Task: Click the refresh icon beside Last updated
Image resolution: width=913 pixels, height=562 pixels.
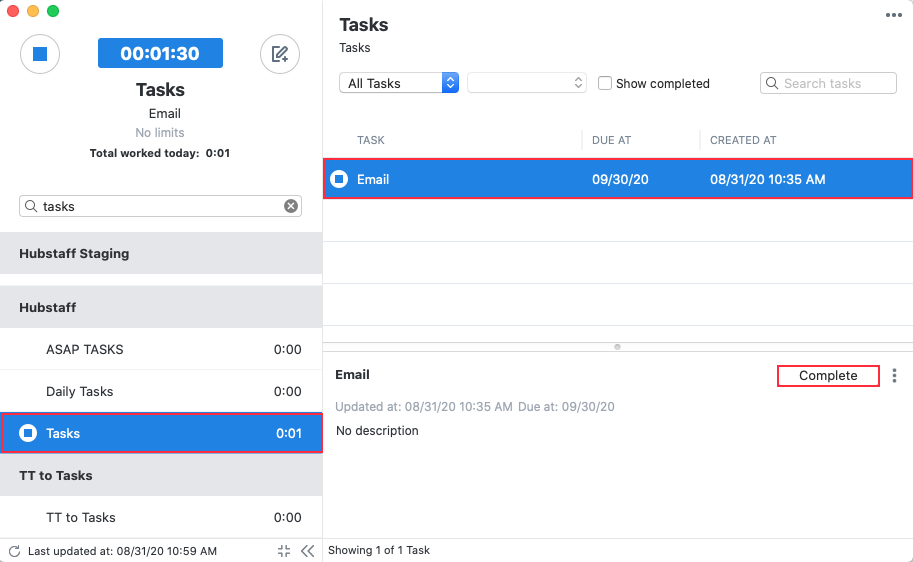Action: 15,551
